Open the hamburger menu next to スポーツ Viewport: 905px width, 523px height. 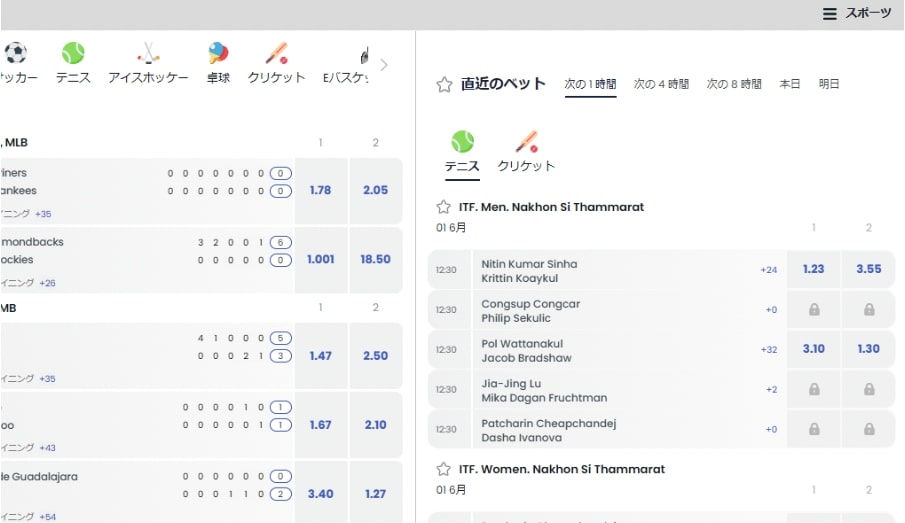pyautogui.click(x=829, y=14)
